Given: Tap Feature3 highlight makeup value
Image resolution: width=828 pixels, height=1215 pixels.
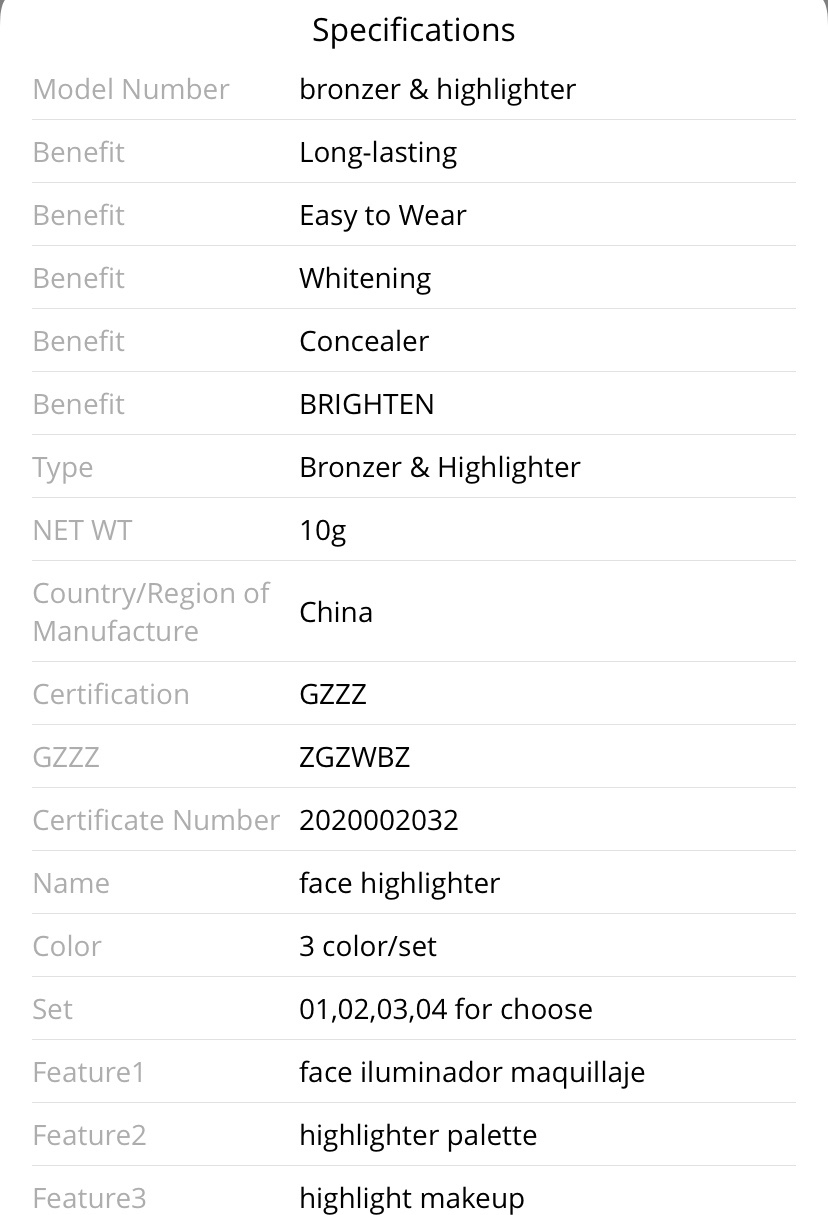Looking at the screenshot, I should 412,1198.
